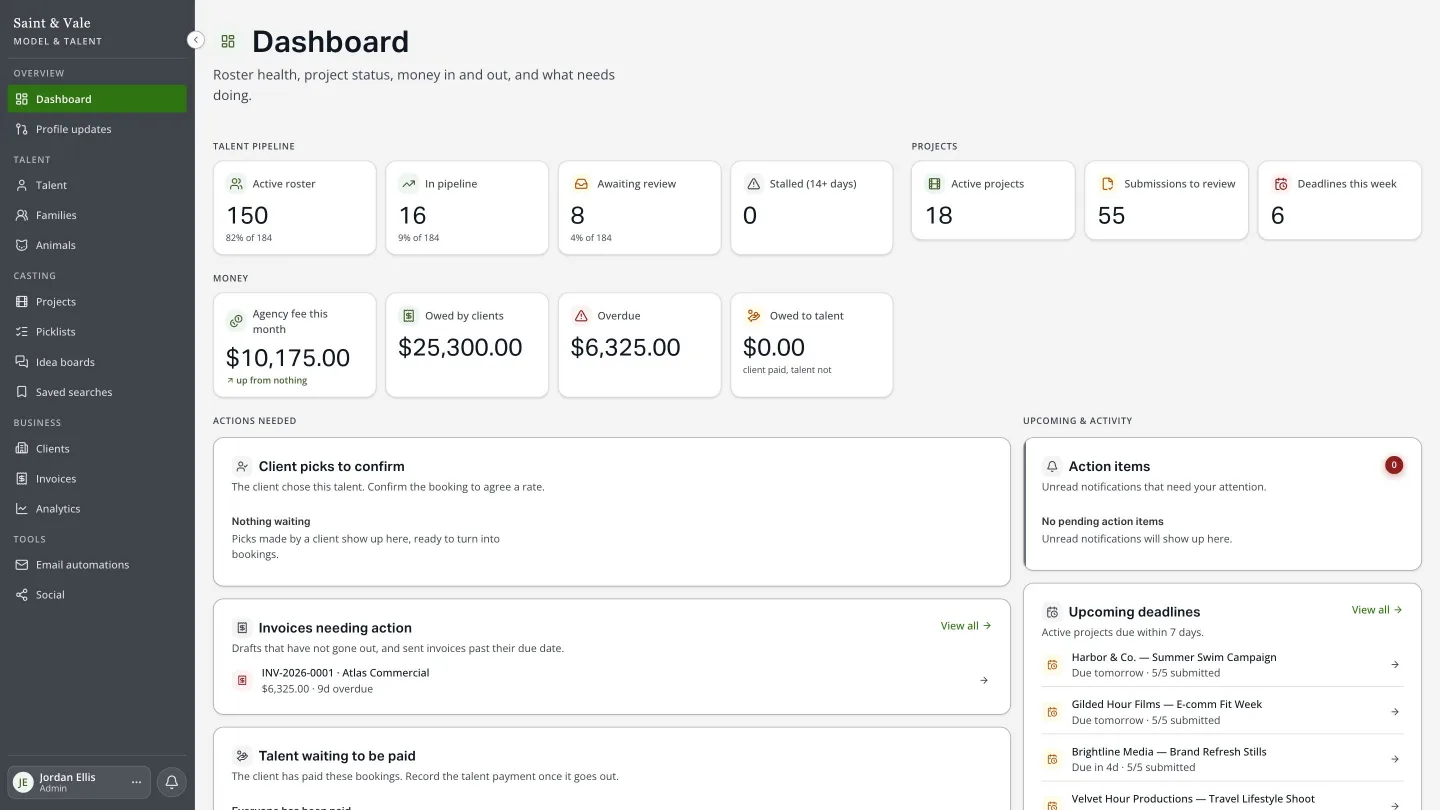Click the Dashboard grid icon beside the title
Screen dimensions: 1440x810
point(228,41)
